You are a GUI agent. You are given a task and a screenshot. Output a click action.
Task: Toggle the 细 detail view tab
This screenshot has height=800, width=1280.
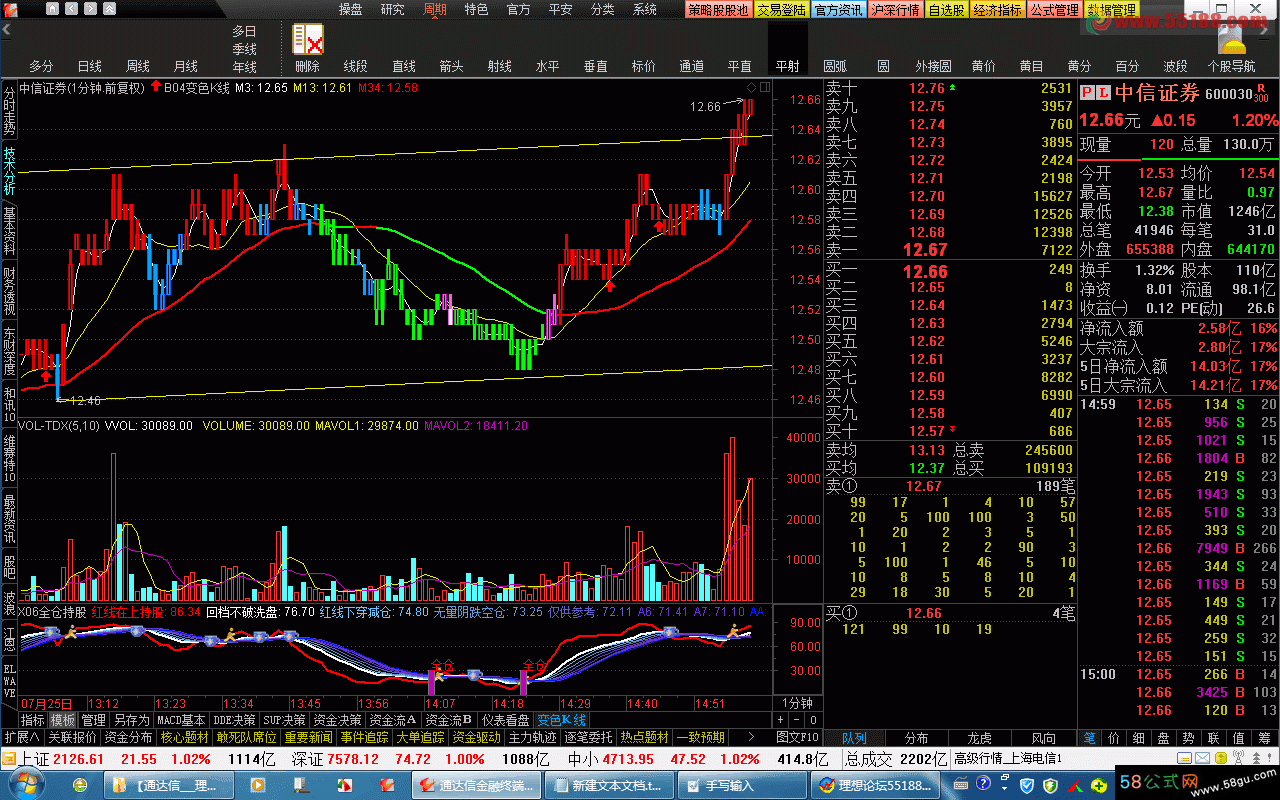tap(1138, 737)
